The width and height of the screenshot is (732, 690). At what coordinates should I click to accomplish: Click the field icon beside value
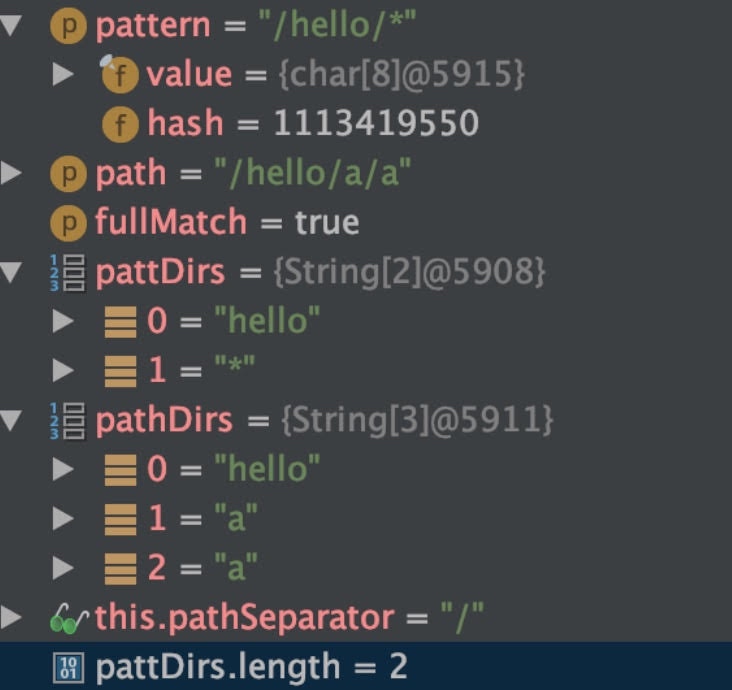119,74
